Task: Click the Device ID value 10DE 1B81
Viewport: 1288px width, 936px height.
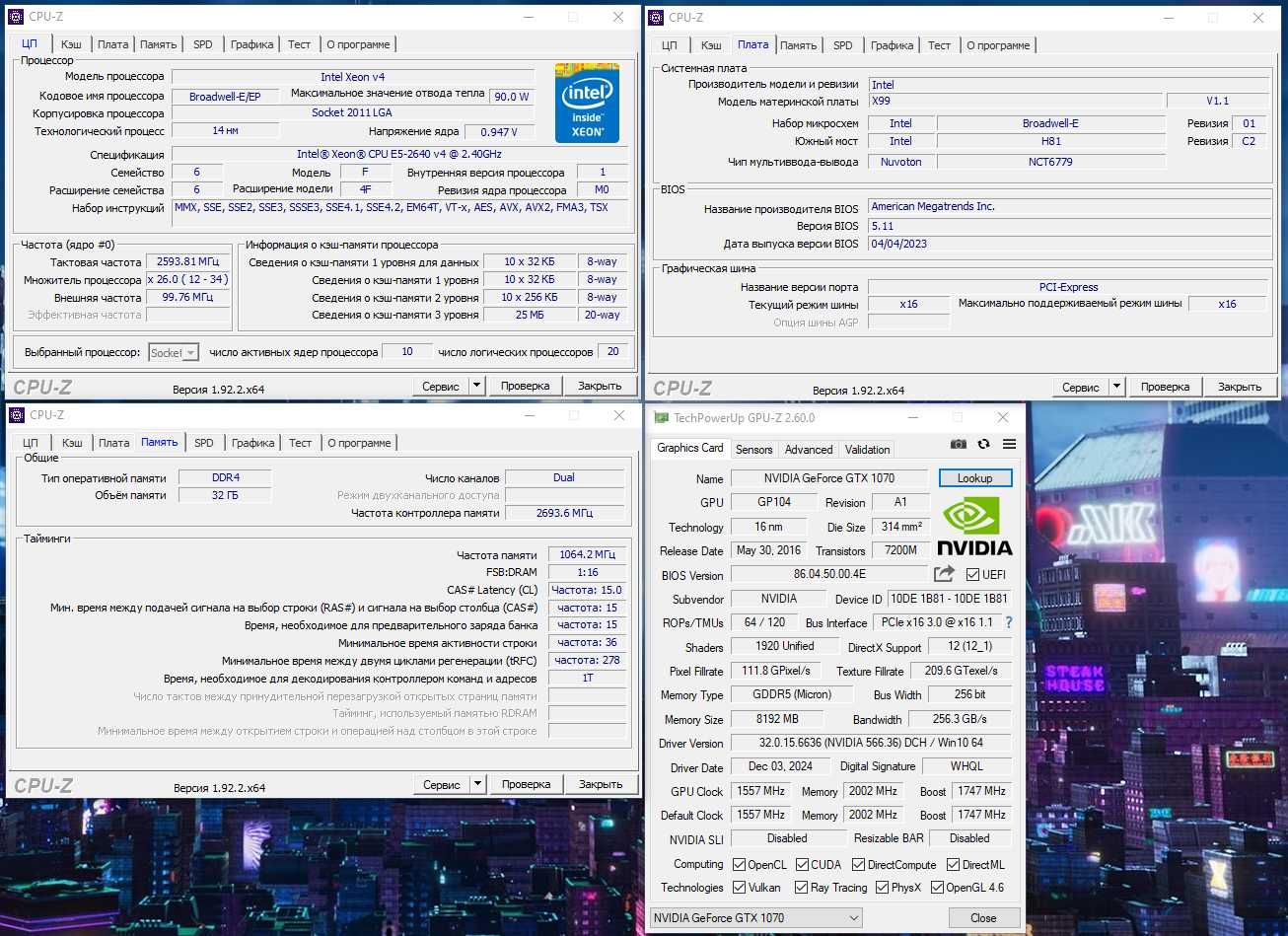Action: [x=949, y=599]
